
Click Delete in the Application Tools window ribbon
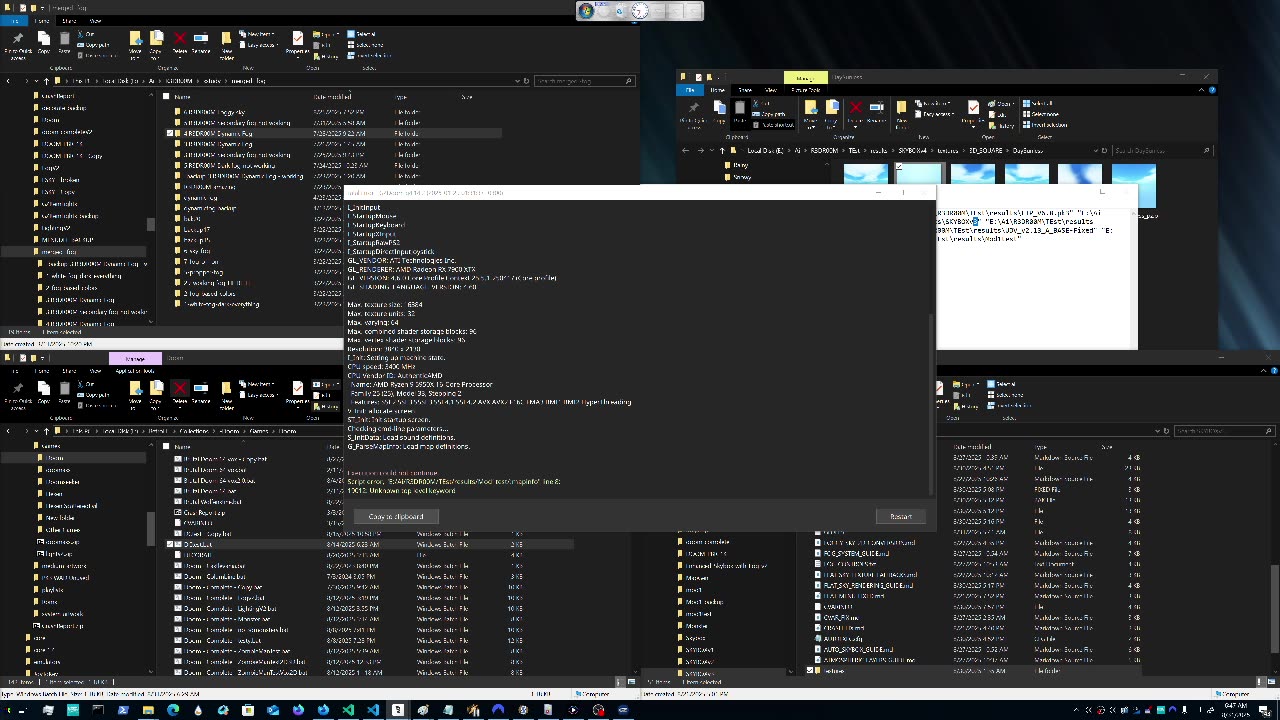[180, 394]
